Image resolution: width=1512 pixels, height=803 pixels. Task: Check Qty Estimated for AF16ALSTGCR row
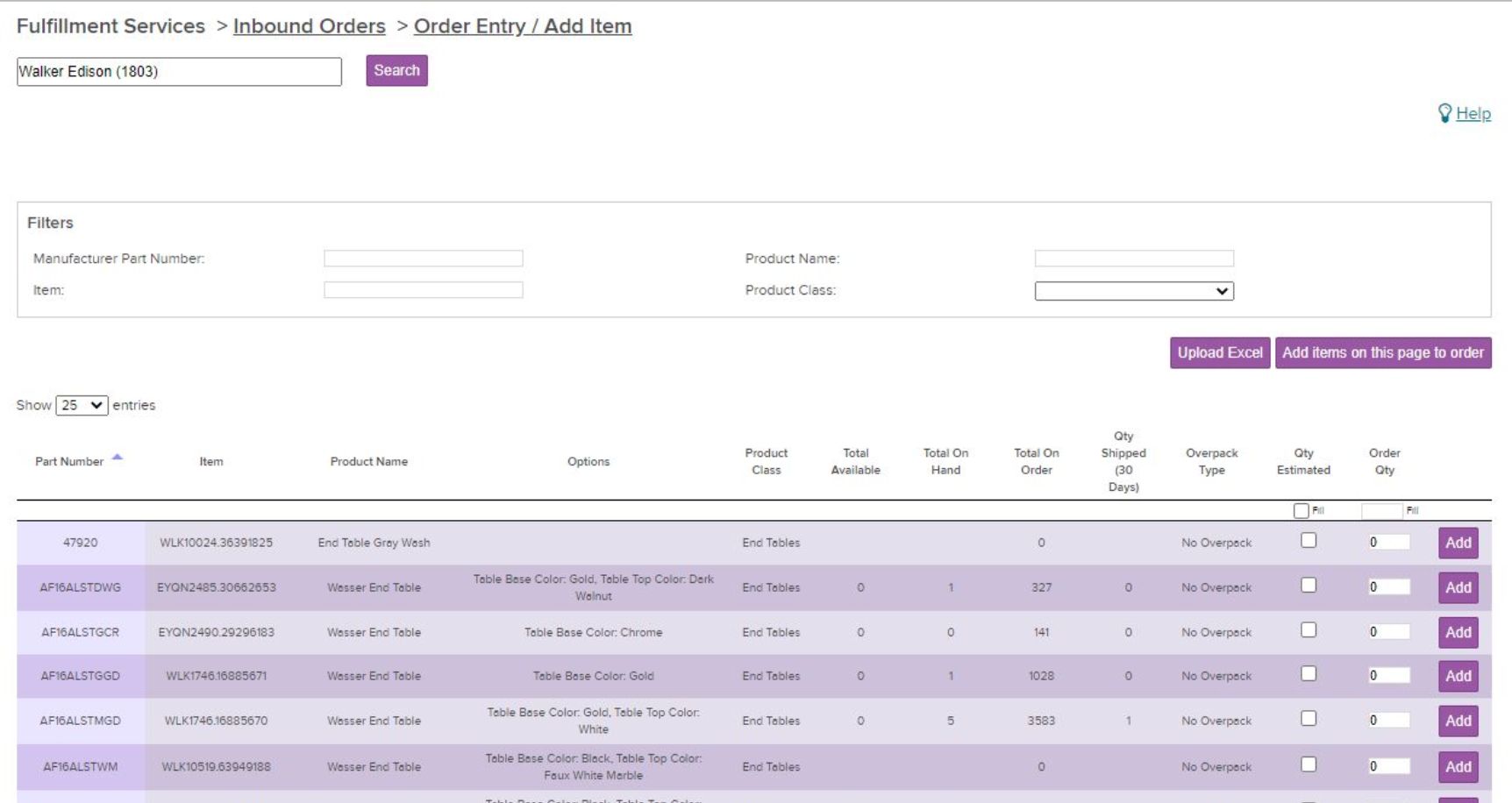pos(1309,629)
